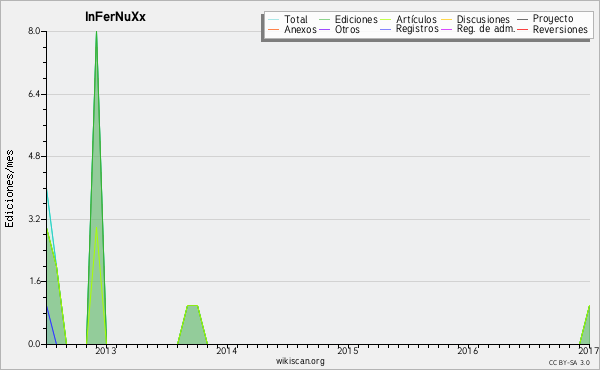600x370 pixels.
Task: Click the y-axis value 3.2
Action: [34, 219]
